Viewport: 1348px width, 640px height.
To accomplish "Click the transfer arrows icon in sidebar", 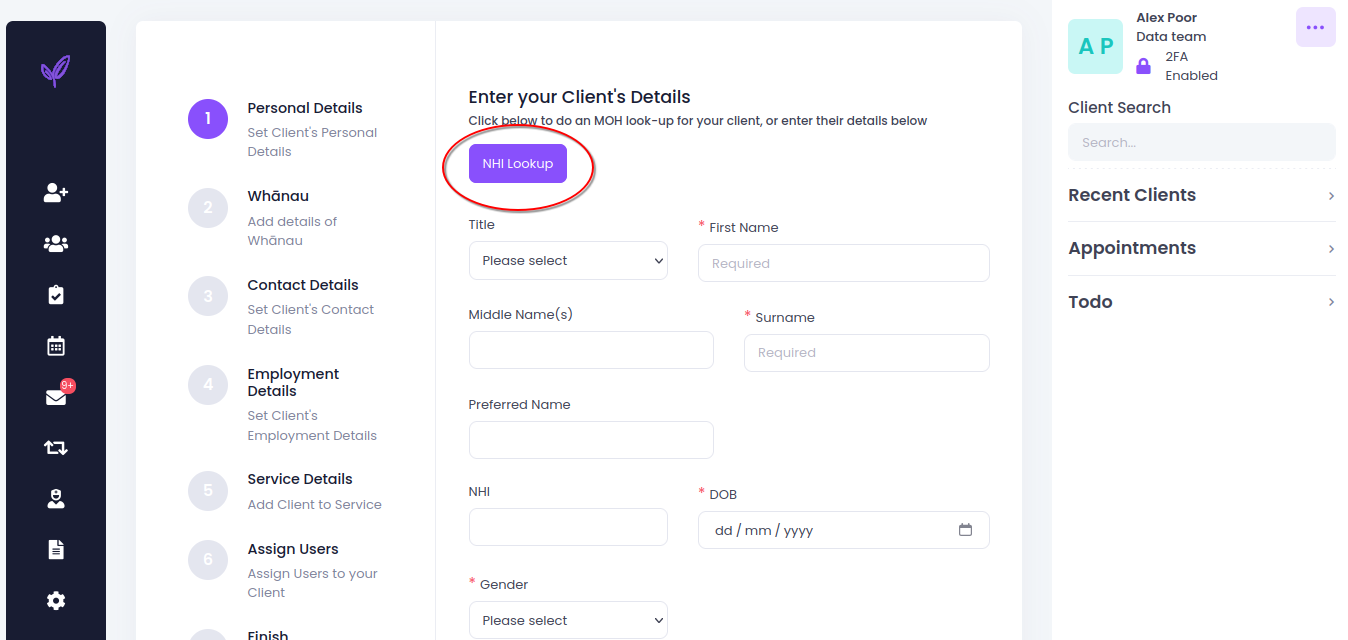I will [x=56, y=448].
